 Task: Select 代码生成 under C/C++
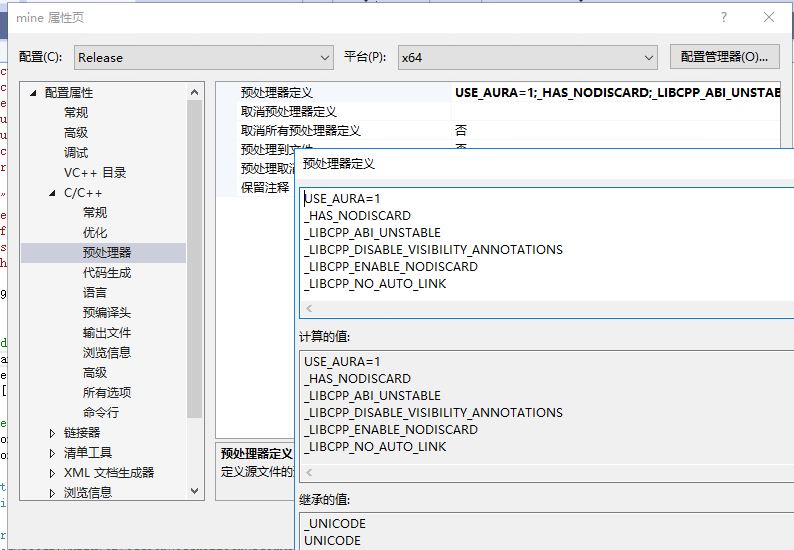107,273
